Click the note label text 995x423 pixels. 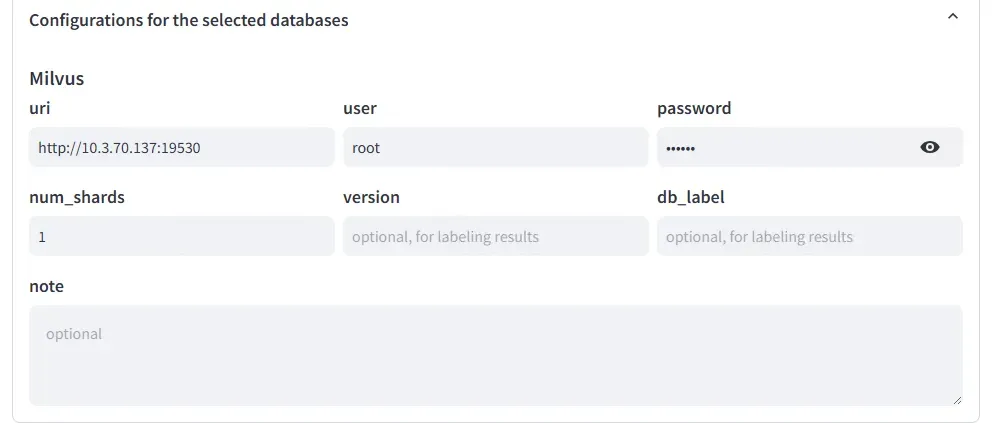point(46,286)
